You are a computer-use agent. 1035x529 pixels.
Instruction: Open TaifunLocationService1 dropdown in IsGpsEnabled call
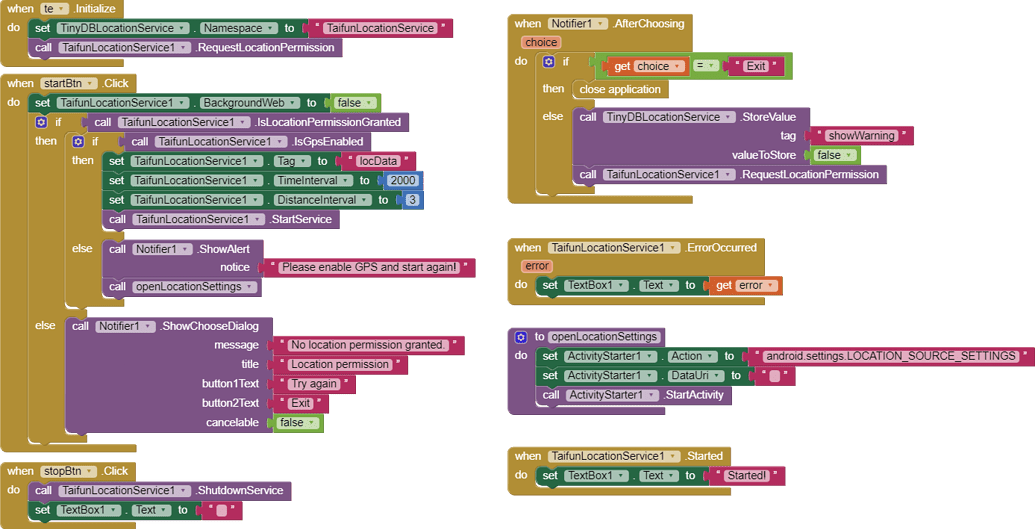pos(221,141)
